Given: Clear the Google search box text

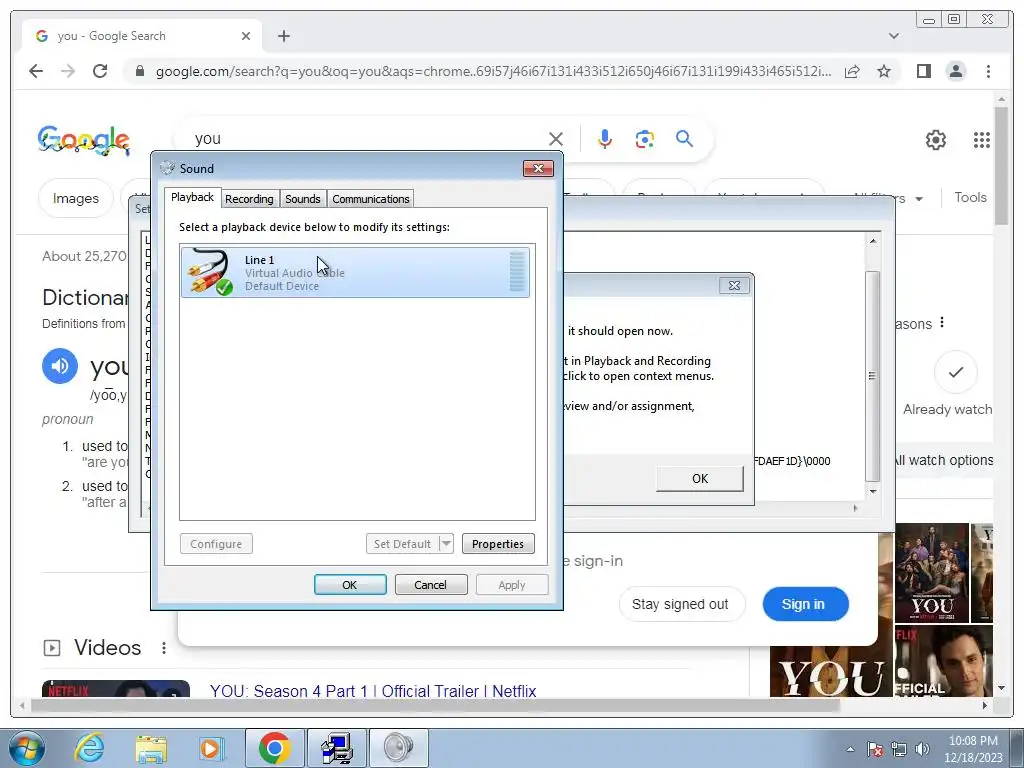Looking at the screenshot, I should 556,138.
